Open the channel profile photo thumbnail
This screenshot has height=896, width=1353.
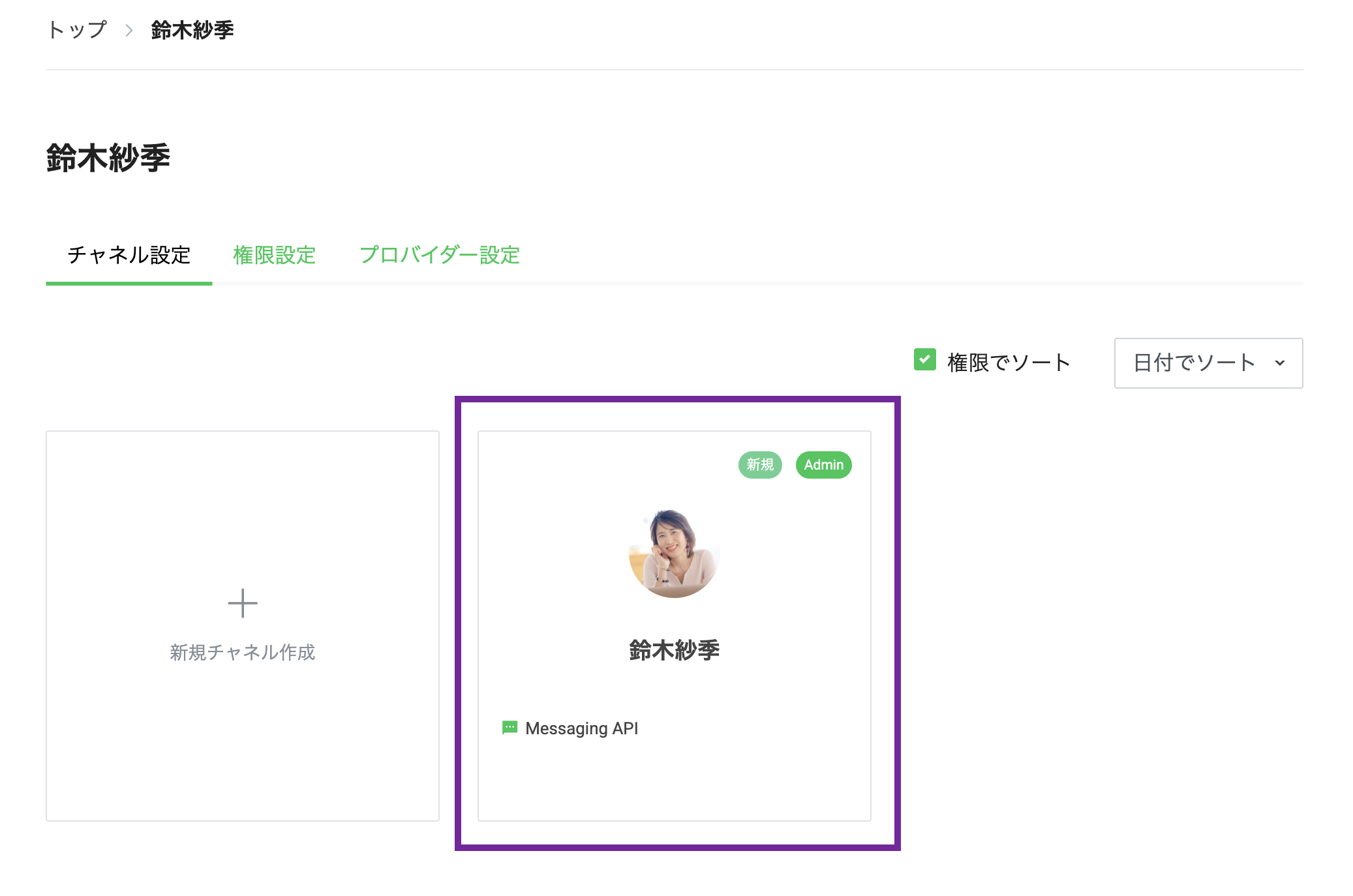click(x=675, y=553)
